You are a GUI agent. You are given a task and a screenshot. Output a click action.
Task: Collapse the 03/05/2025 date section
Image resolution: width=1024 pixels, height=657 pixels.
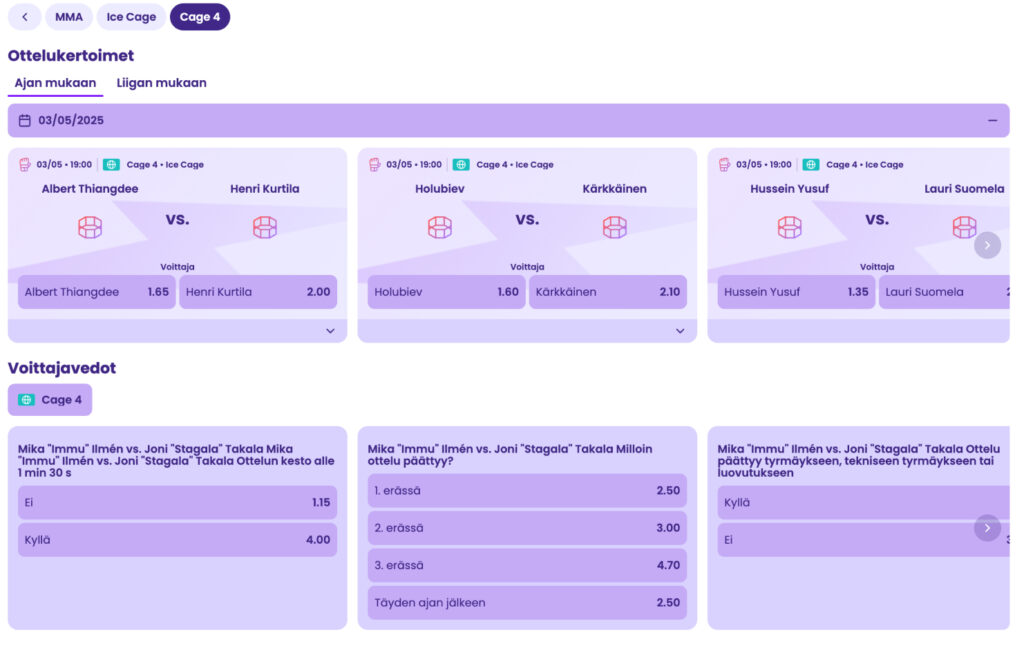(992, 121)
